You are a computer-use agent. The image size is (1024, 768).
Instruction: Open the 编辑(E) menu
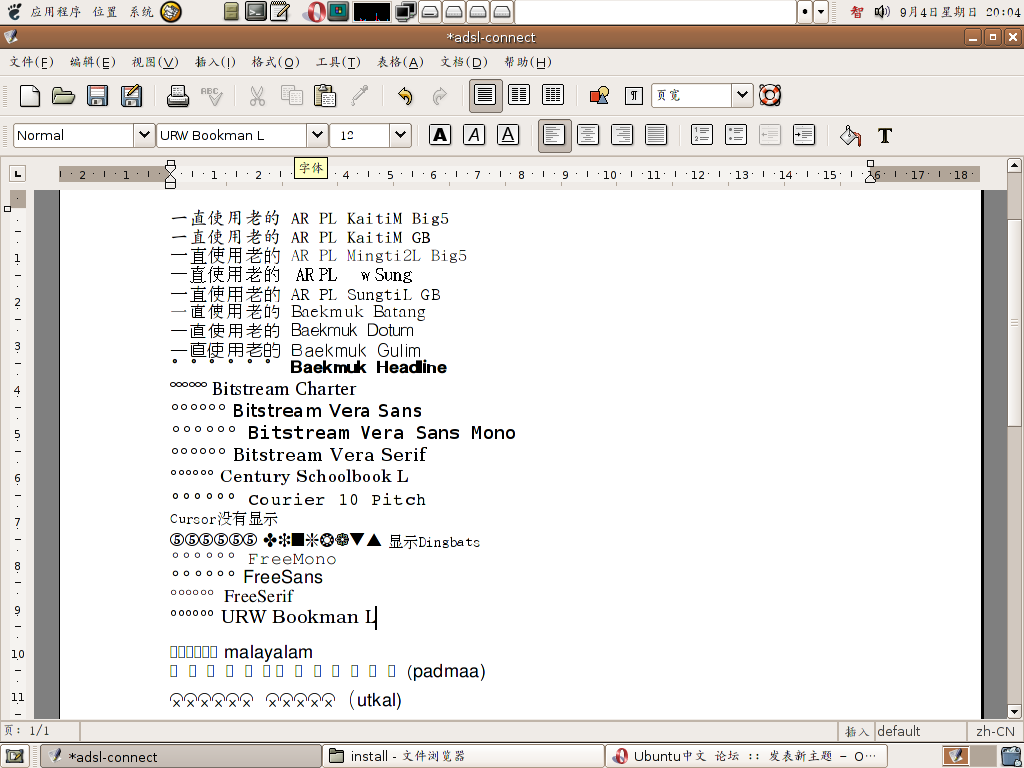click(x=93, y=62)
